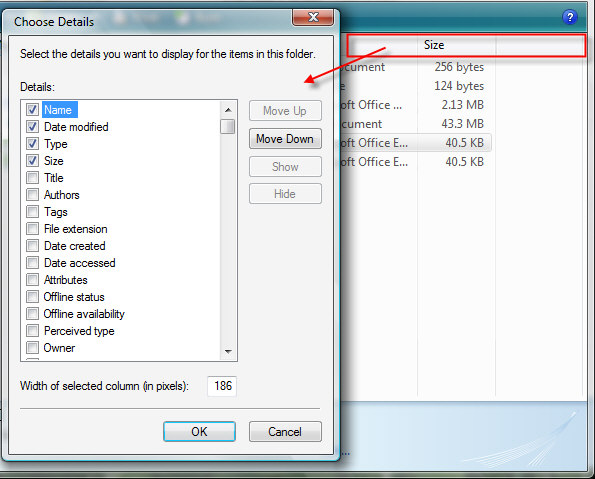Click the Move Down button
Screen dimensions: 595x479
tap(285, 139)
